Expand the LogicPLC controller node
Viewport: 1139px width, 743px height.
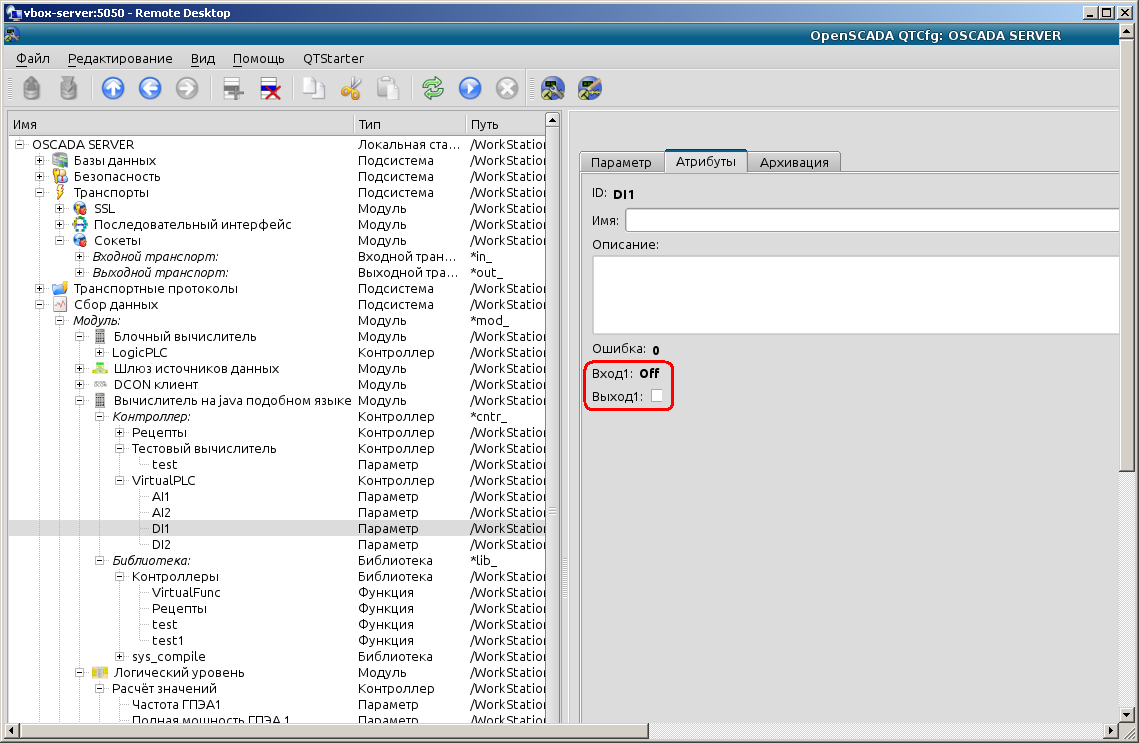click(100, 353)
